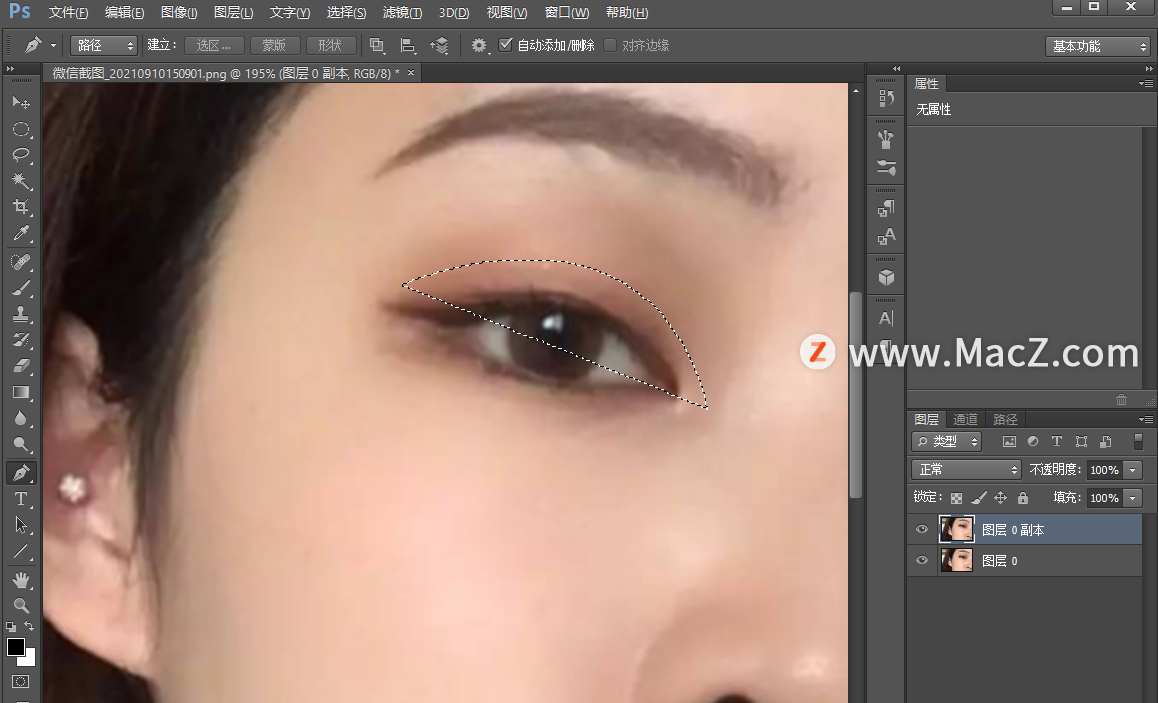The width and height of the screenshot is (1158, 703).
Task: Toggle lock position
Action: click(x=1001, y=498)
